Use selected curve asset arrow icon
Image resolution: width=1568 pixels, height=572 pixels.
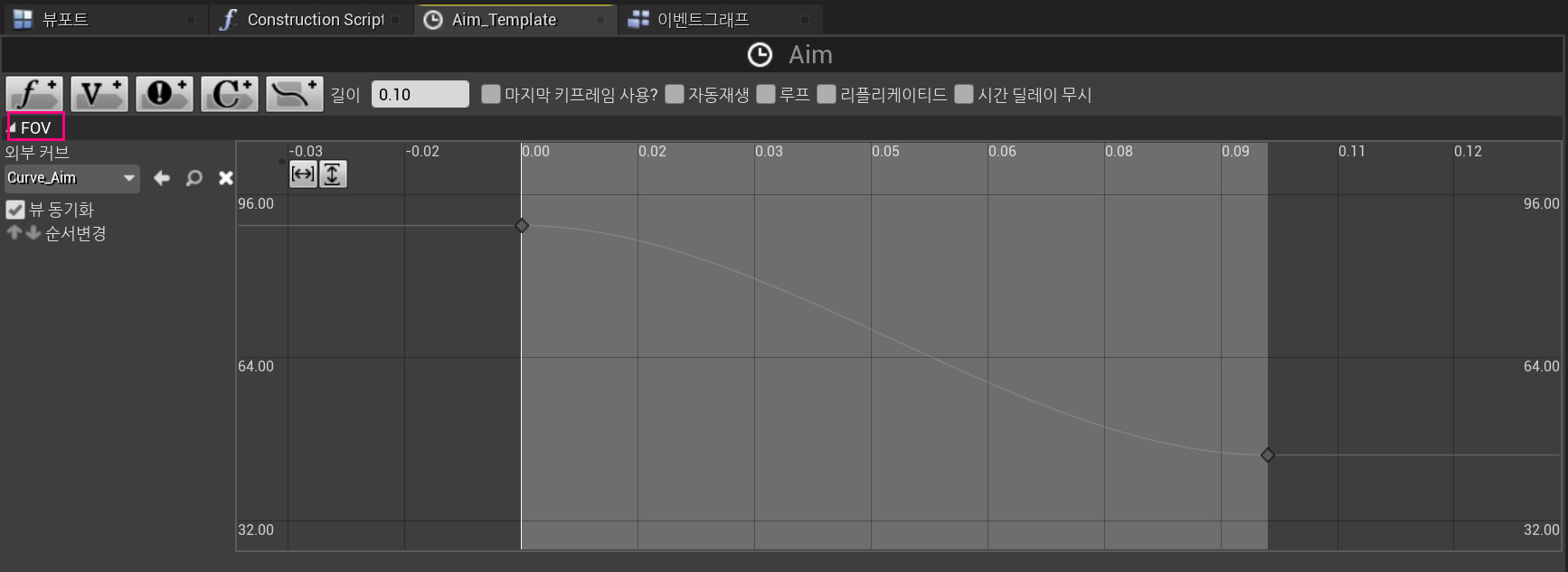[x=162, y=178]
